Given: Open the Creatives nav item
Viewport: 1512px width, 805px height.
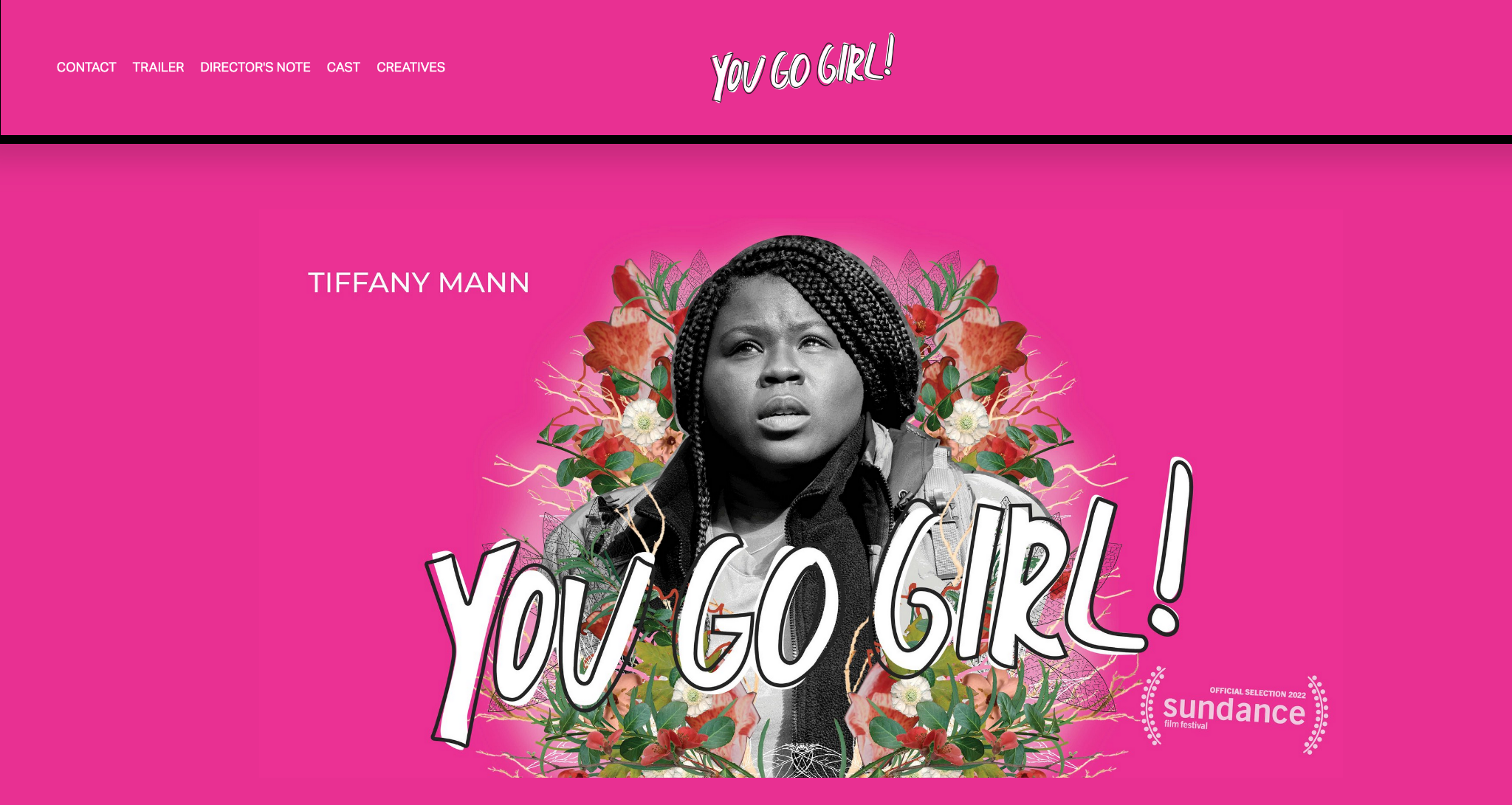Looking at the screenshot, I should click(411, 67).
